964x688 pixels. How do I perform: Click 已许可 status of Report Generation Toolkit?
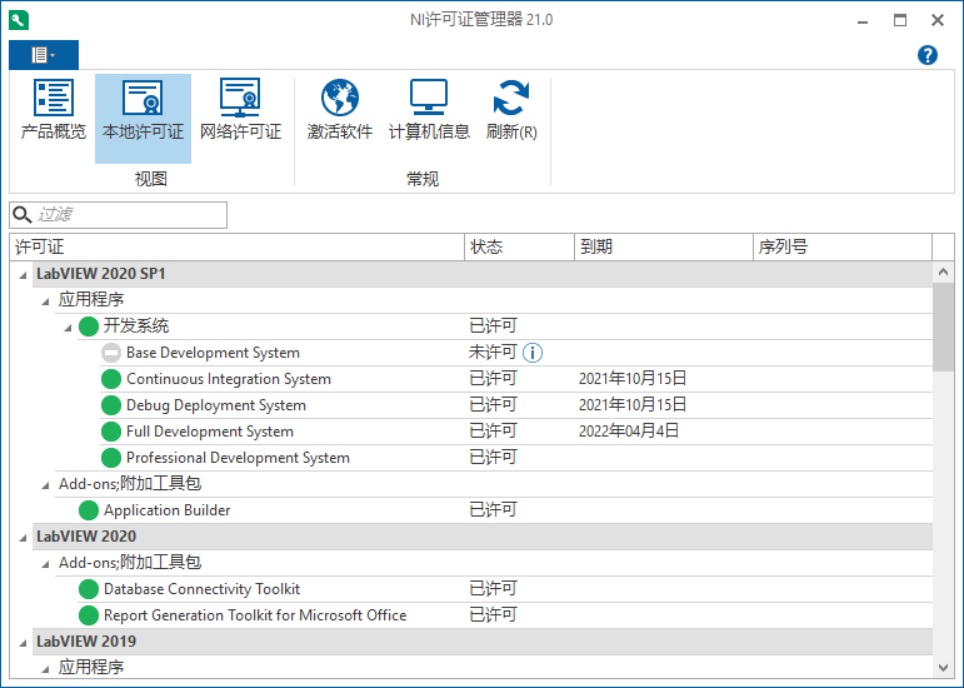492,615
